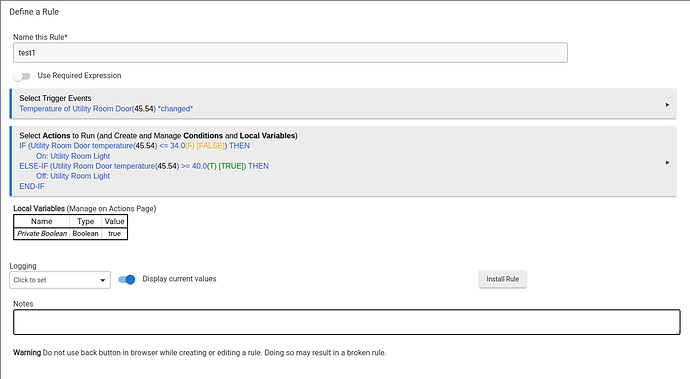The height and width of the screenshot is (379, 690).
Task: Open the Temperature of Utility Room Door trigger
Action: [106, 109]
